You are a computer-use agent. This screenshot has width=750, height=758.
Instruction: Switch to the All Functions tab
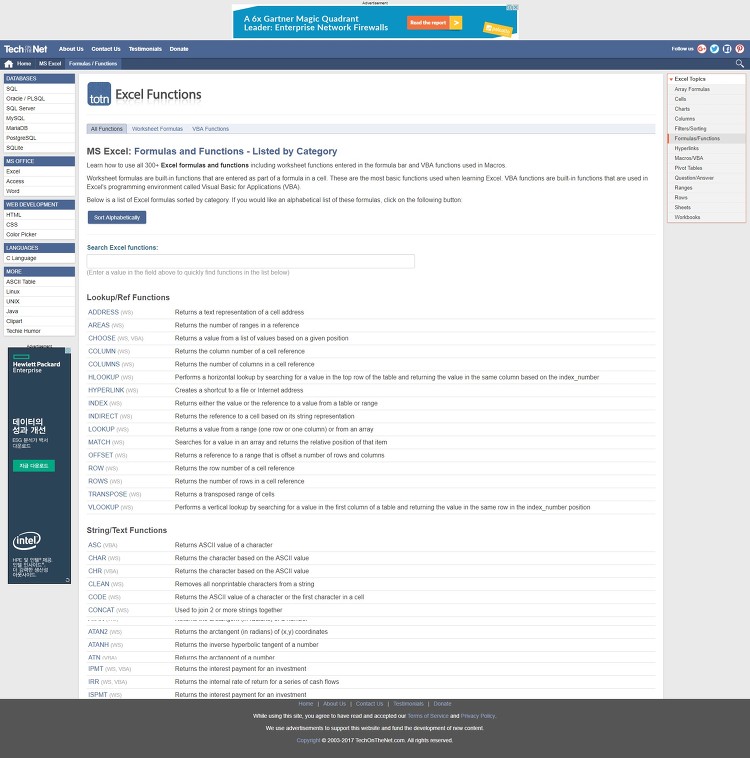click(106, 129)
